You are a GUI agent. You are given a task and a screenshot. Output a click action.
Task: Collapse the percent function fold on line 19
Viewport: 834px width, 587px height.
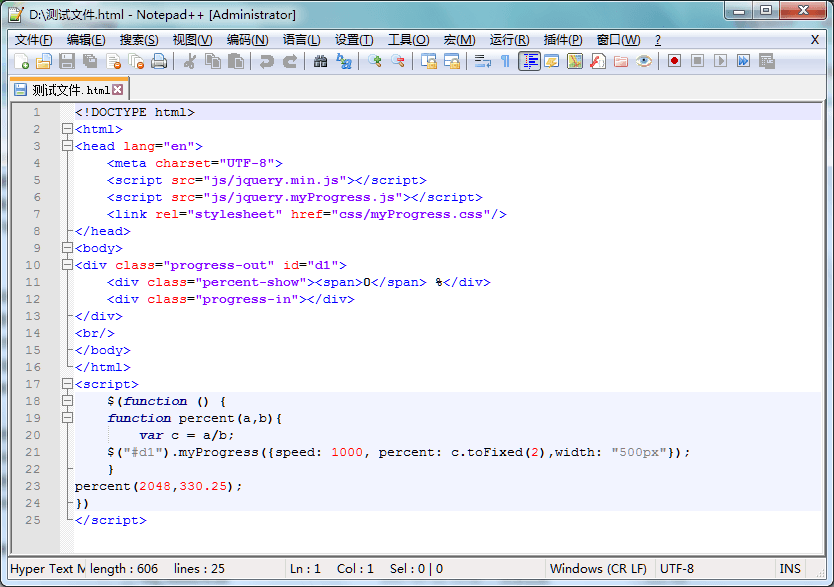click(67, 418)
